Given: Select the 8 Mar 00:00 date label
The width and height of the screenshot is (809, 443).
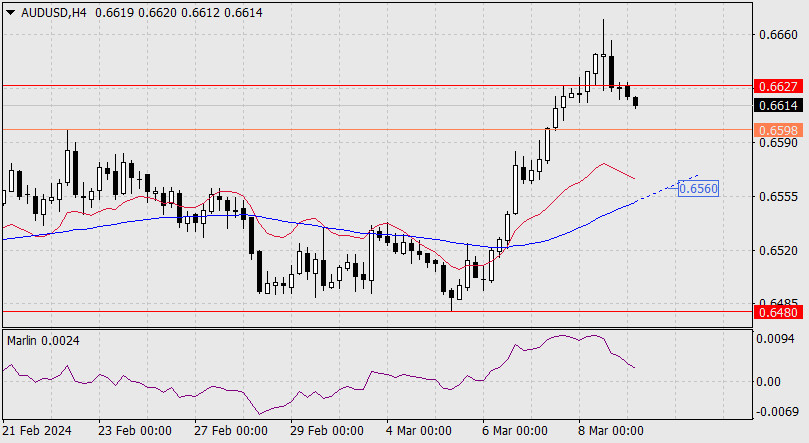Looking at the screenshot, I should (x=611, y=431).
